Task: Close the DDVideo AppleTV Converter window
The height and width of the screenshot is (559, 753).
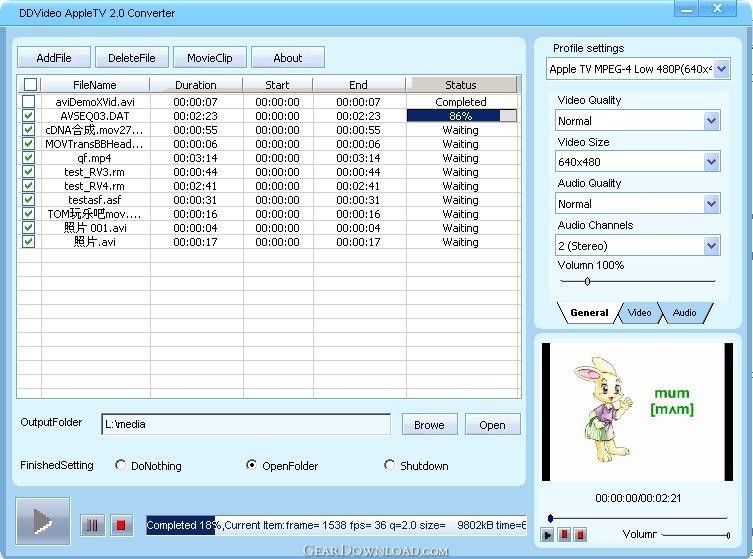Action: [717, 9]
